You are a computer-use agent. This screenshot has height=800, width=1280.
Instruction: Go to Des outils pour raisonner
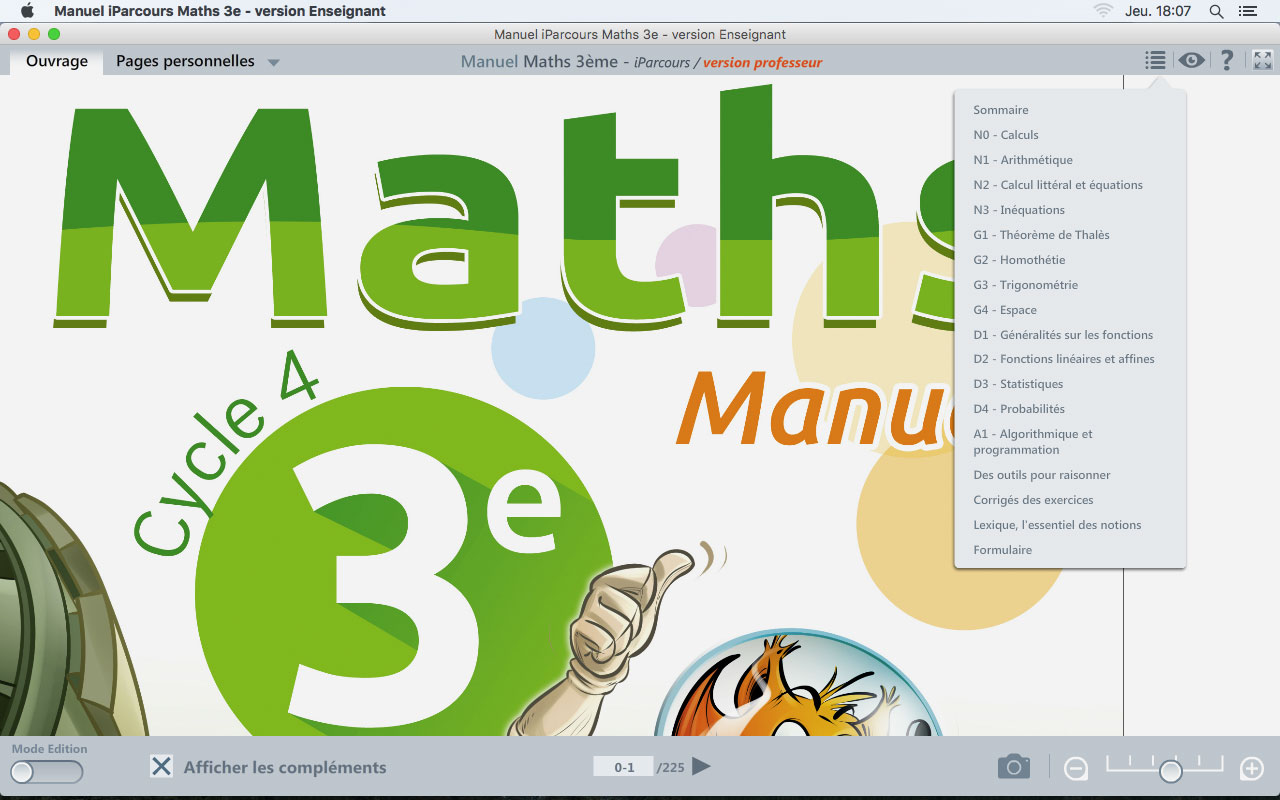point(1042,475)
